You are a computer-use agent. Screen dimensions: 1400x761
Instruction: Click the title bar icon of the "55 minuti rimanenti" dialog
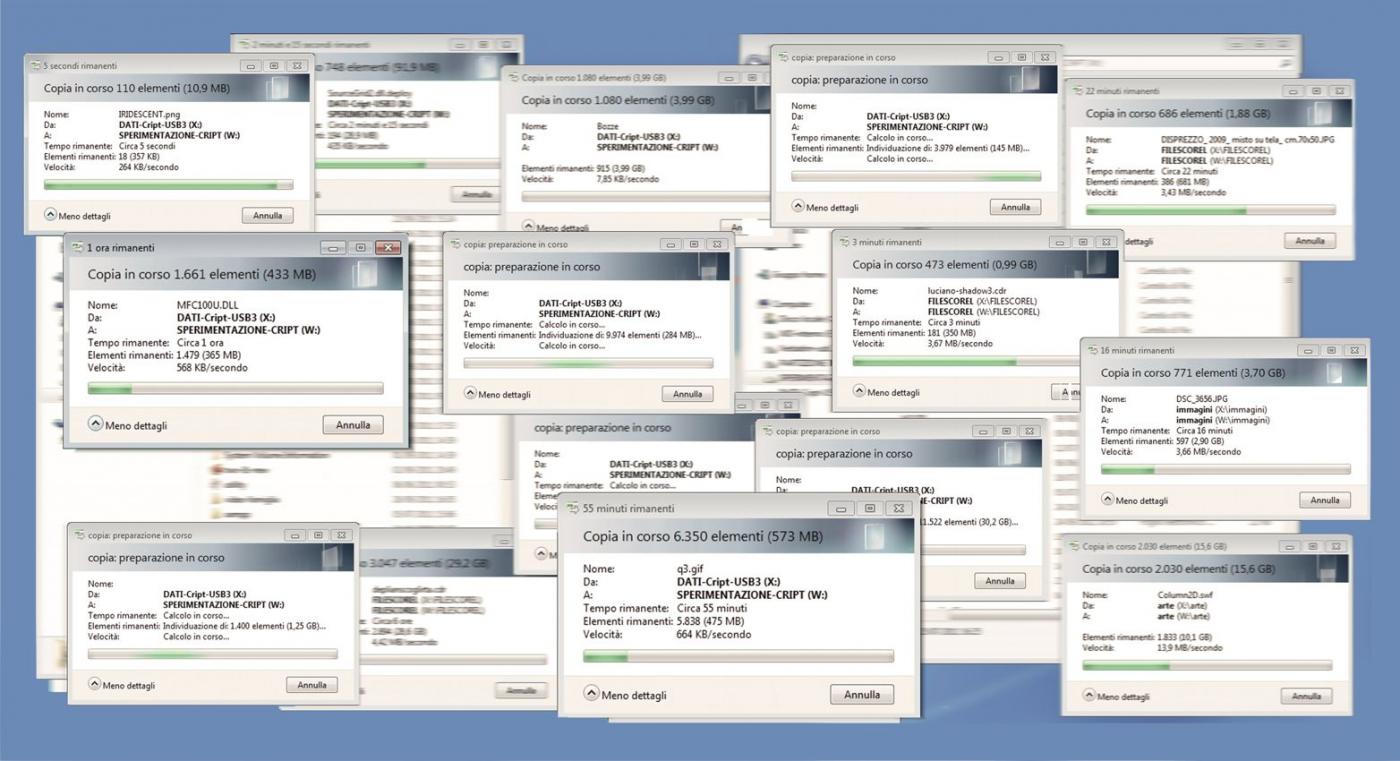coord(573,509)
